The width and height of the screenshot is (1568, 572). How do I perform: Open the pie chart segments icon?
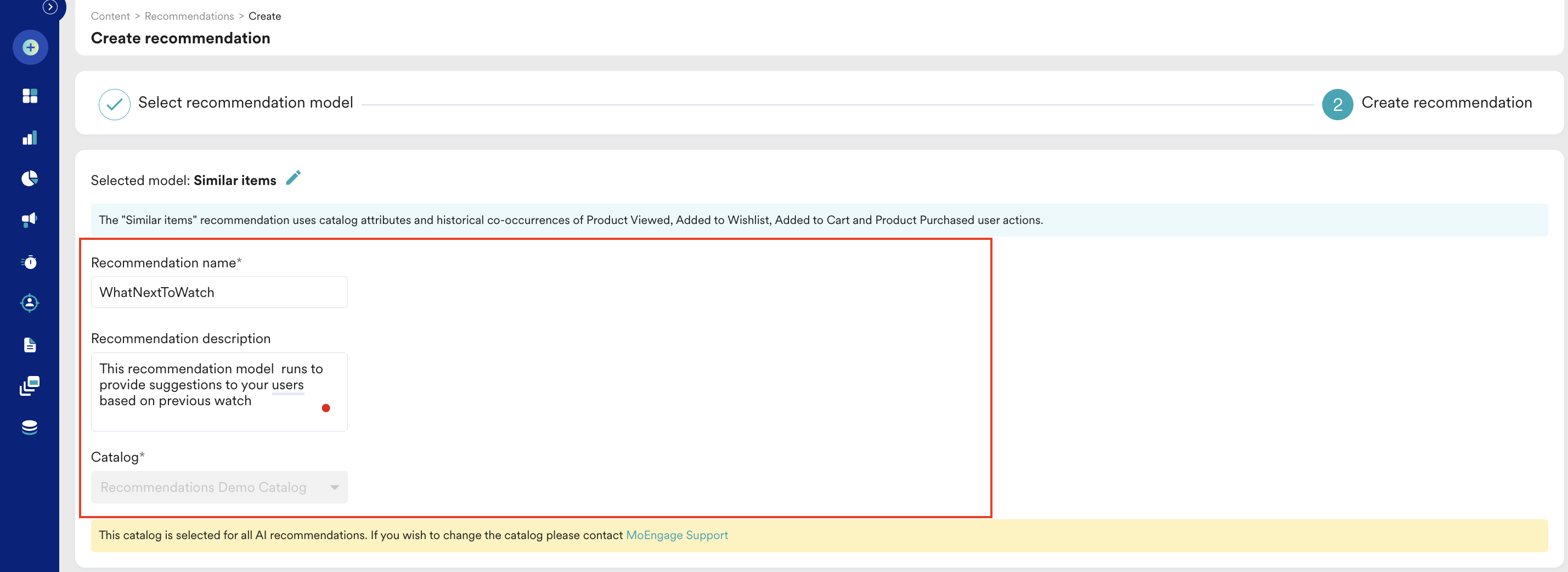tap(30, 178)
